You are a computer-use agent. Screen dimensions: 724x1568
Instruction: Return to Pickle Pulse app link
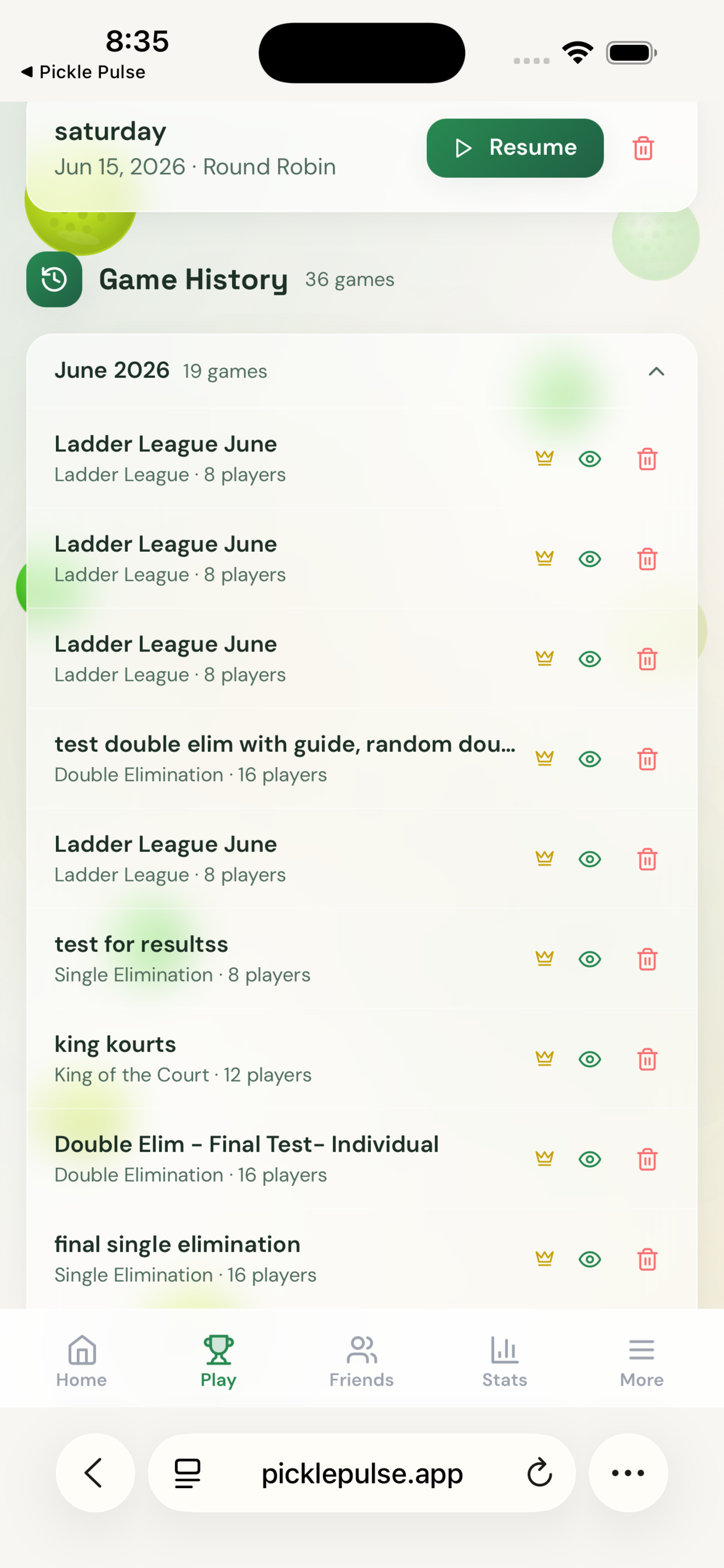pos(83,72)
